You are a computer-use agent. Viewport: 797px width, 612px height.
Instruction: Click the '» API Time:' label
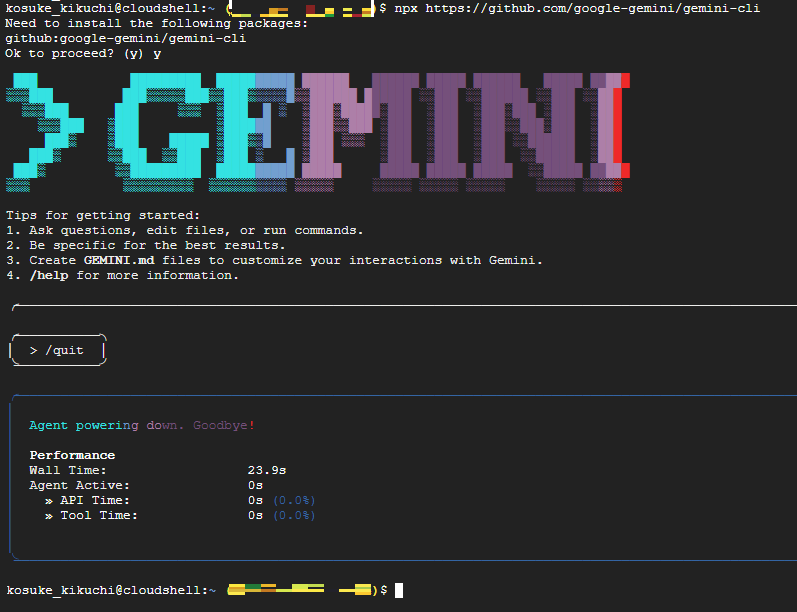pos(87,500)
